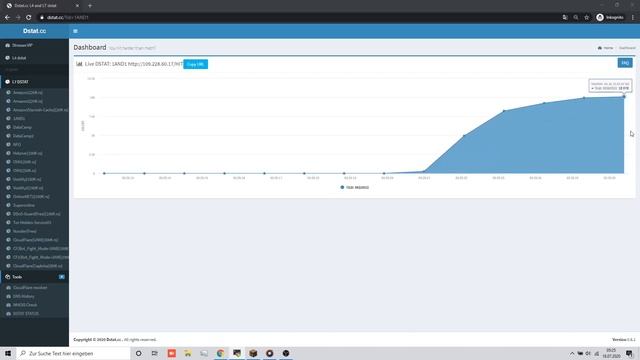The height and width of the screenshot is (360, 640).
Task: Click the last data point on chart
Action: [x=624, y=97]
